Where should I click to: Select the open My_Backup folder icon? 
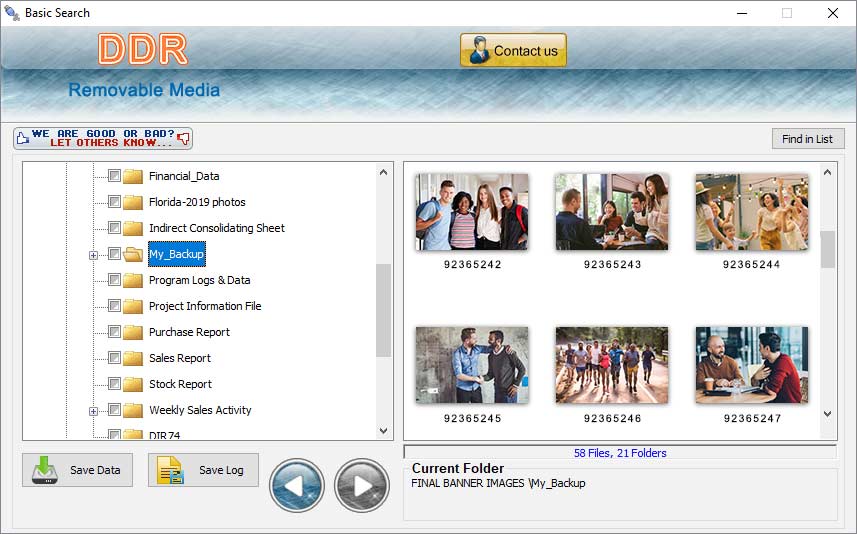(133, 254)
